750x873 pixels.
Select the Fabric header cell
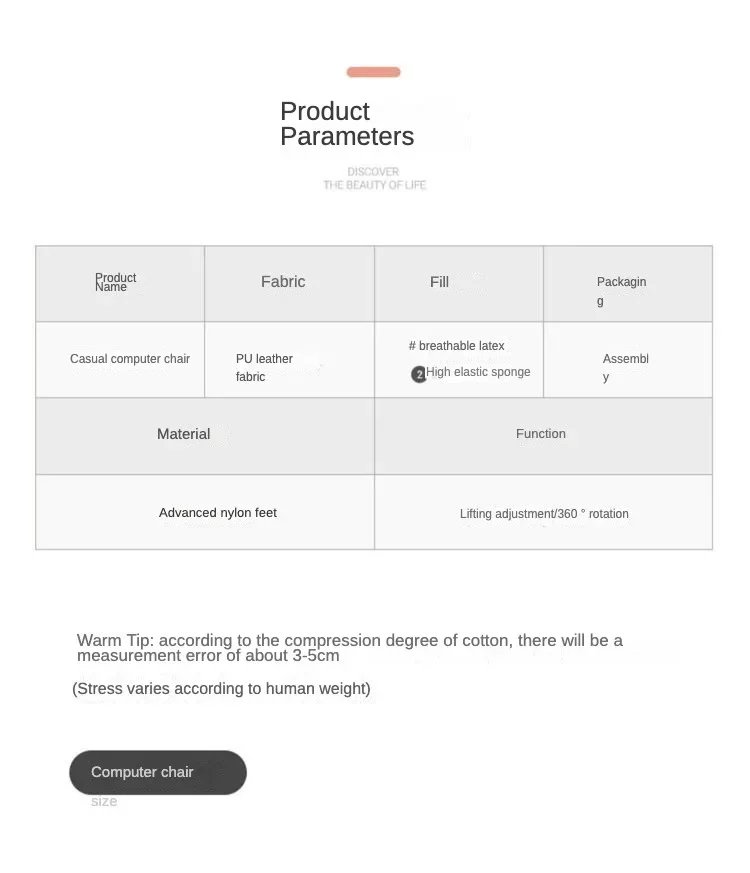(289, 283)
